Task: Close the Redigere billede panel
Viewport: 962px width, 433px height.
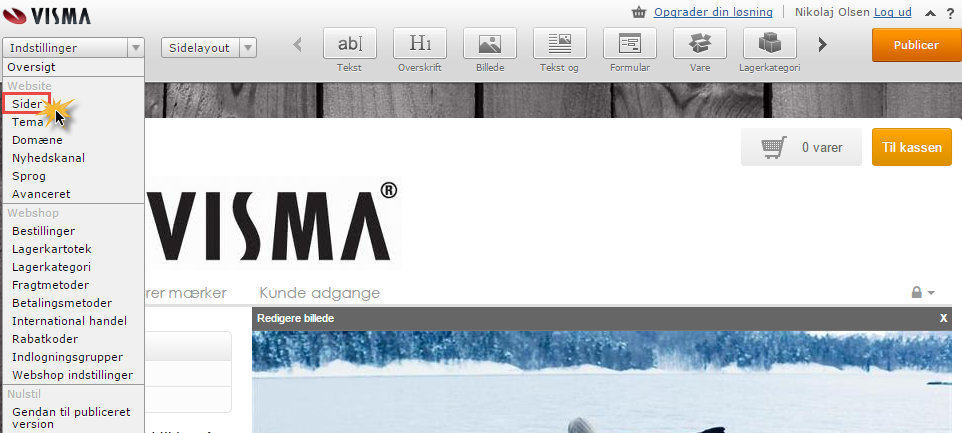Action: tap(944, 318)
